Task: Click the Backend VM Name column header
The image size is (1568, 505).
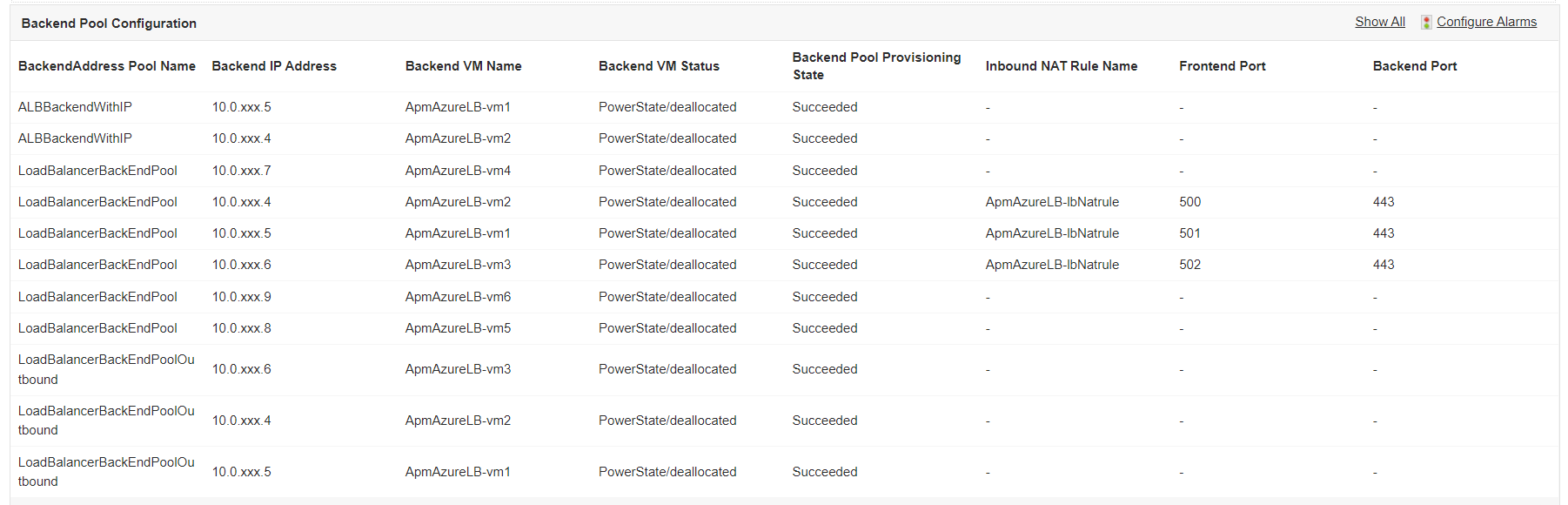Action: [x=463, y=66]
